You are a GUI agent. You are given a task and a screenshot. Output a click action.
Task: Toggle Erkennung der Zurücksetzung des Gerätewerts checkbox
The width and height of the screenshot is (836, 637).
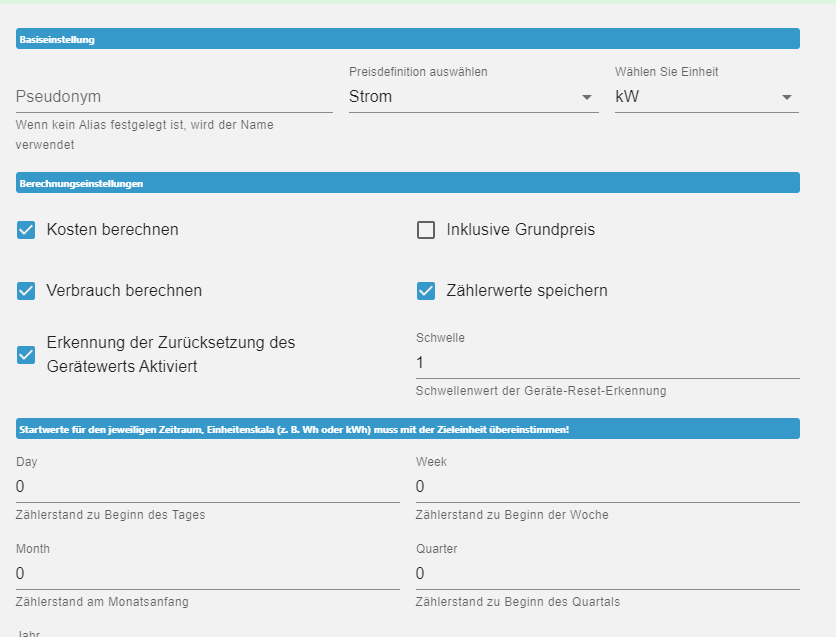tap(26, 354)
